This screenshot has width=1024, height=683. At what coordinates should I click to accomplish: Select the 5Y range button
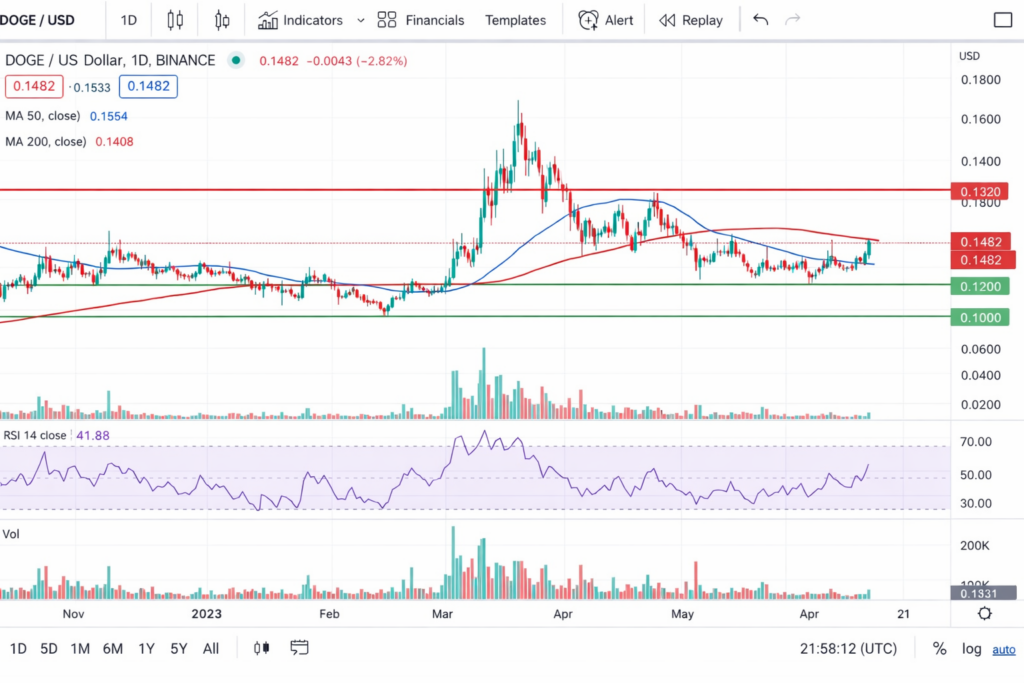point(178,648)
